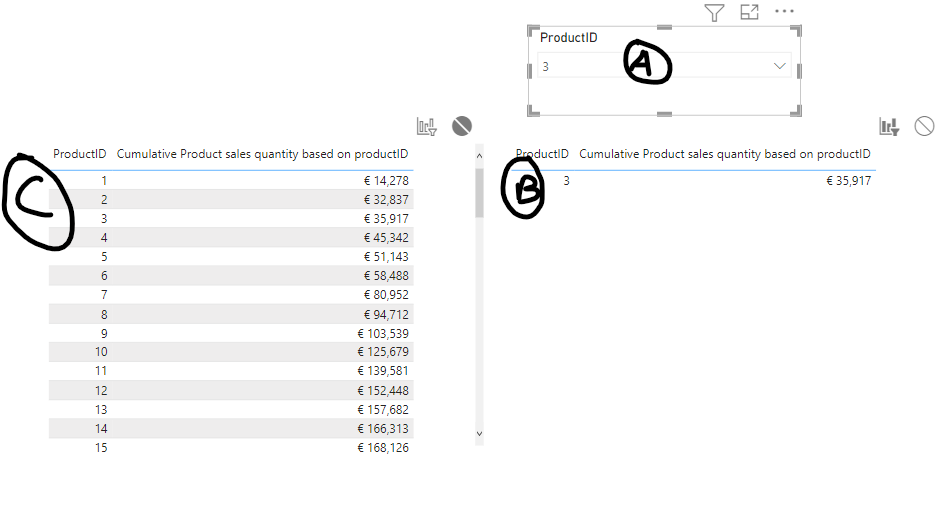This screenshot has height=507, width=940.
Task: Click ProductID 3 in right table
Action: (566, 180)
